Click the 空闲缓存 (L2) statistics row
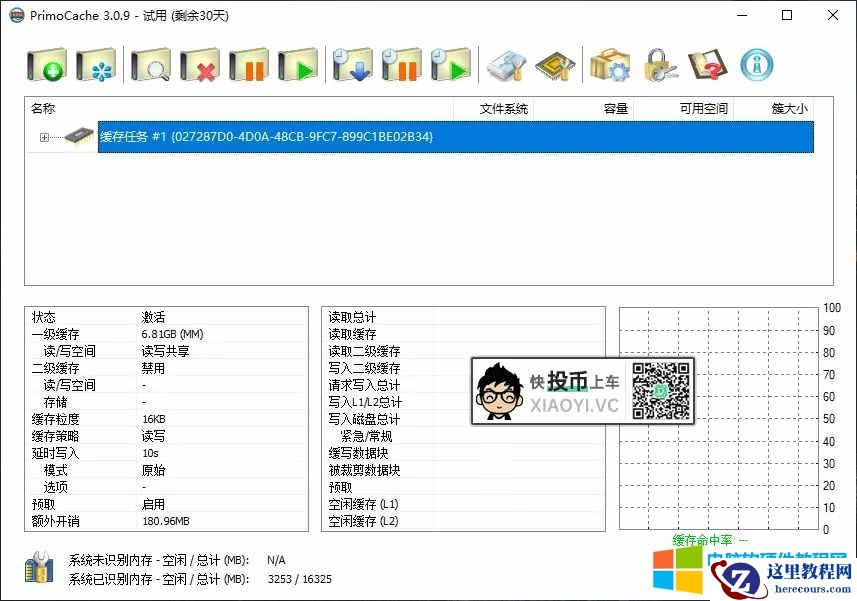Image resolution: width=857 pixels, height=601 pixels. pos(463,521)
